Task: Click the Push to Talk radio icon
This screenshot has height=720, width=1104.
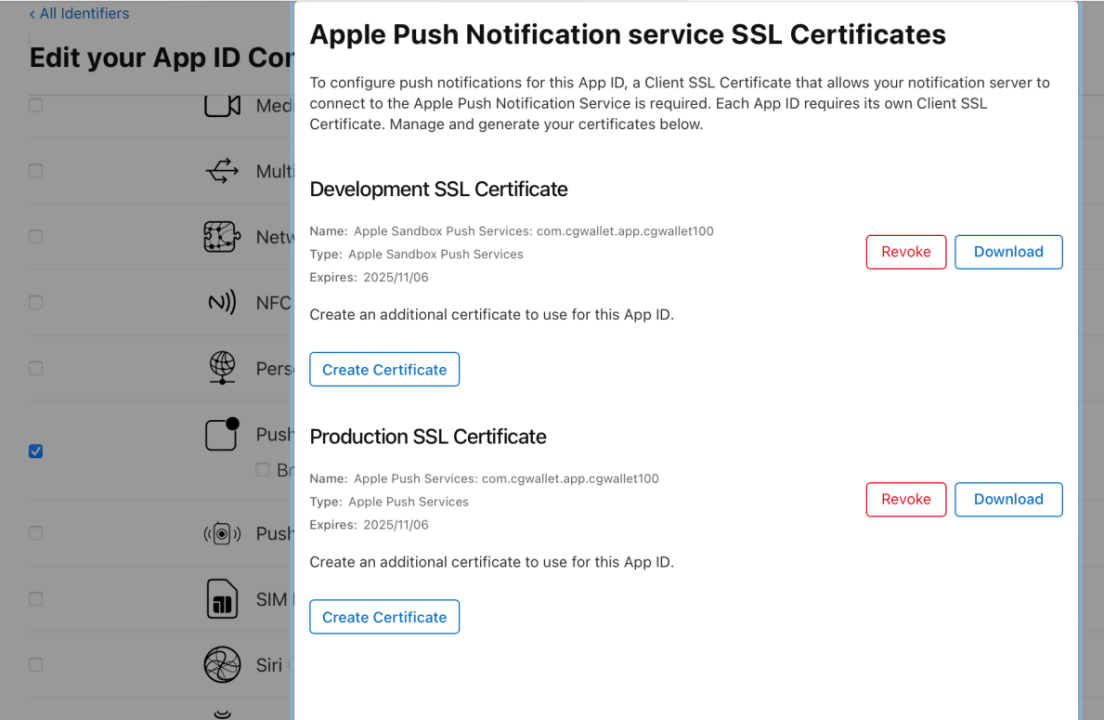Action: (222, 534)
